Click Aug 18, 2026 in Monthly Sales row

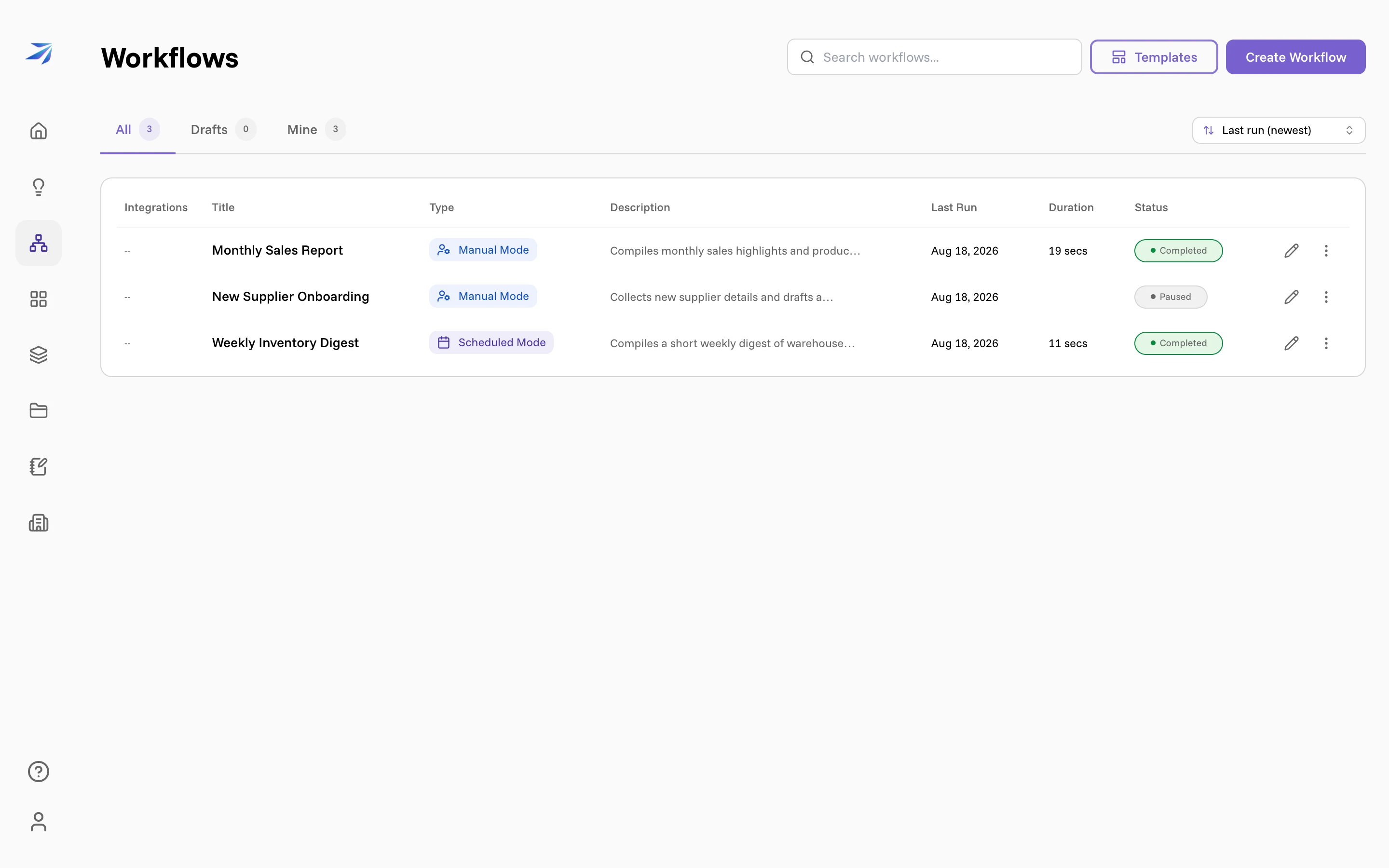click(964, 251)
